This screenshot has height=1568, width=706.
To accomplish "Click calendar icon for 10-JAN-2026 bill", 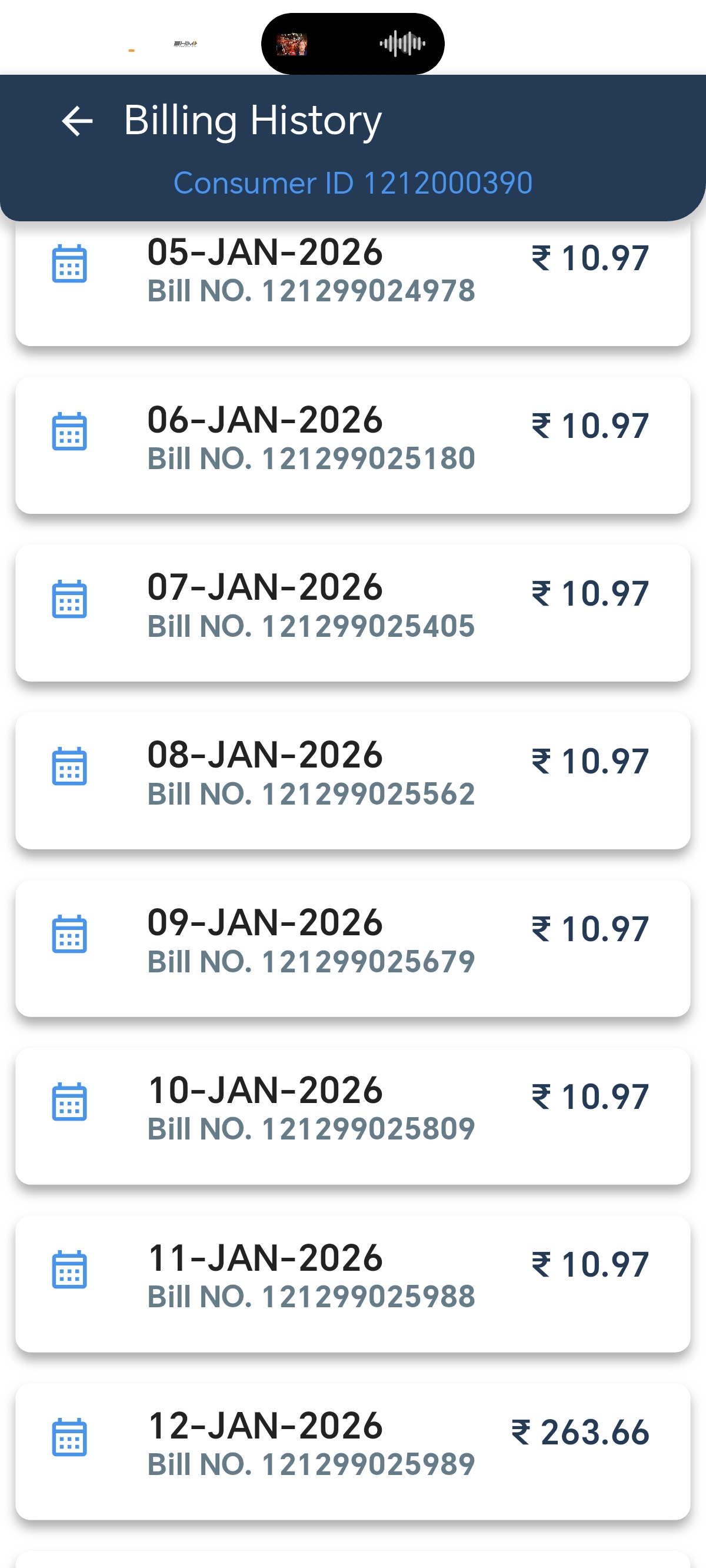I will (69, 1102).
